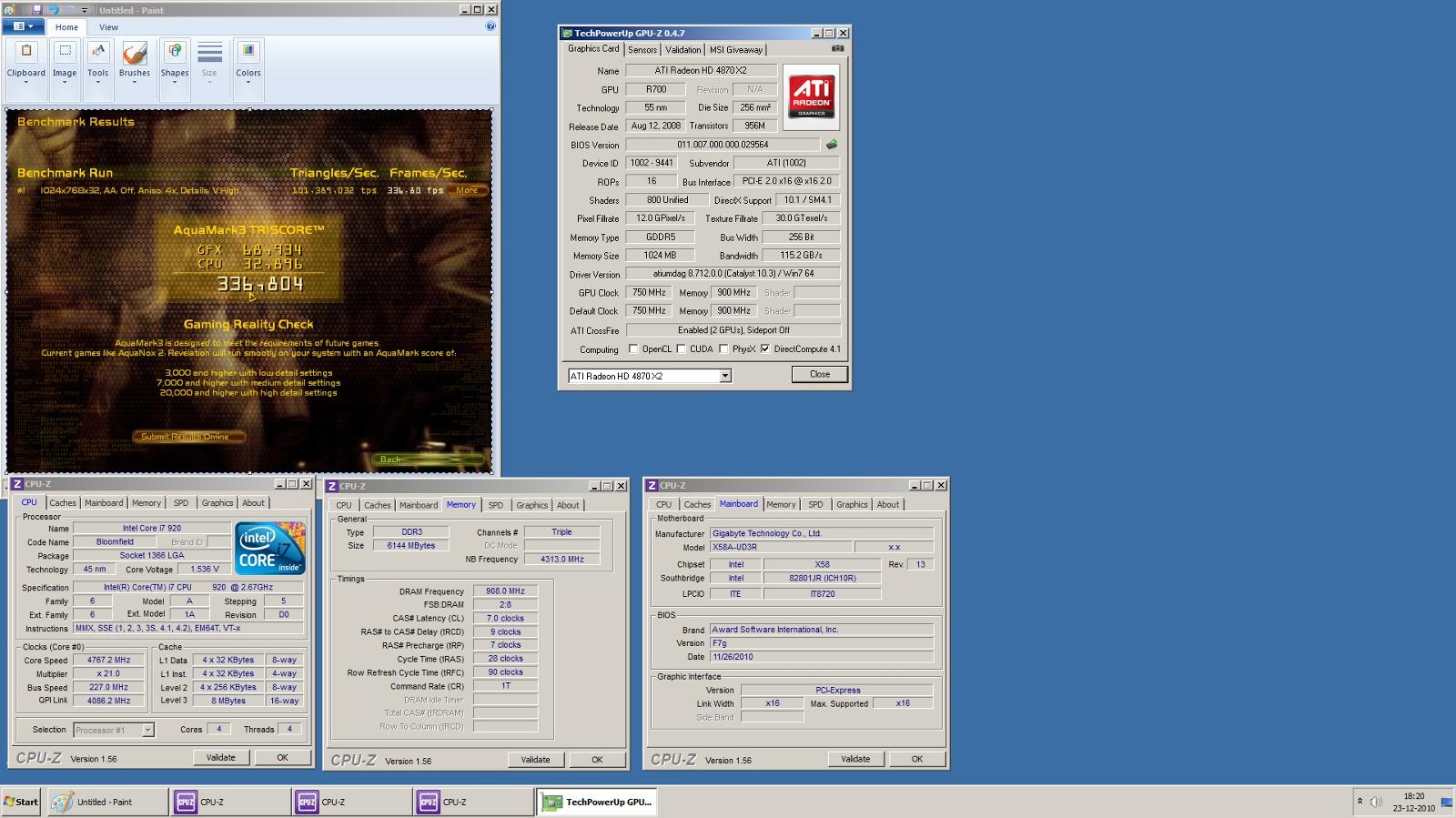Image resolution: width=1456 pixels, height=818 pixels.
Task: Open the Graphics tab in the middle CPU-Z window
Action: pyautogui.click(x=531, y=505)
